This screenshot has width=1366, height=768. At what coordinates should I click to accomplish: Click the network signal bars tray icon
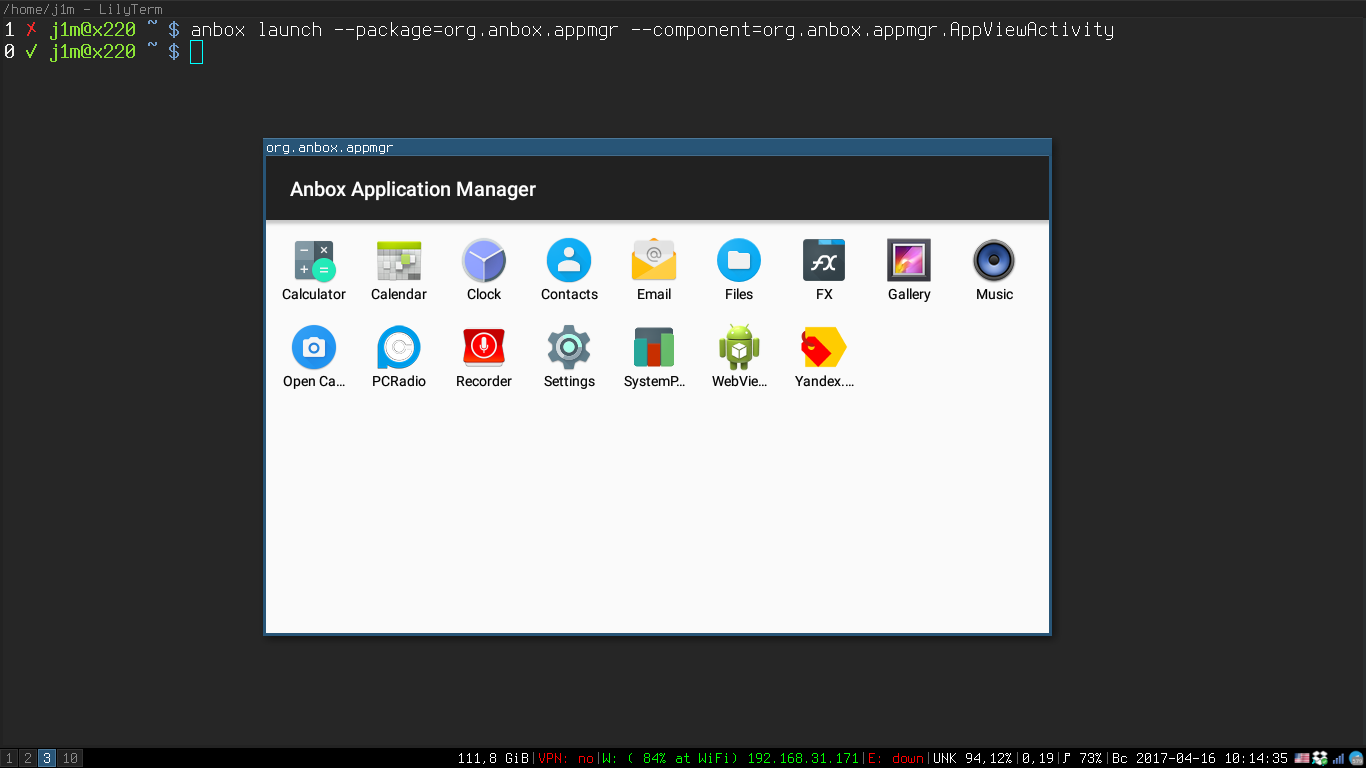click(x=1338, y=759)
